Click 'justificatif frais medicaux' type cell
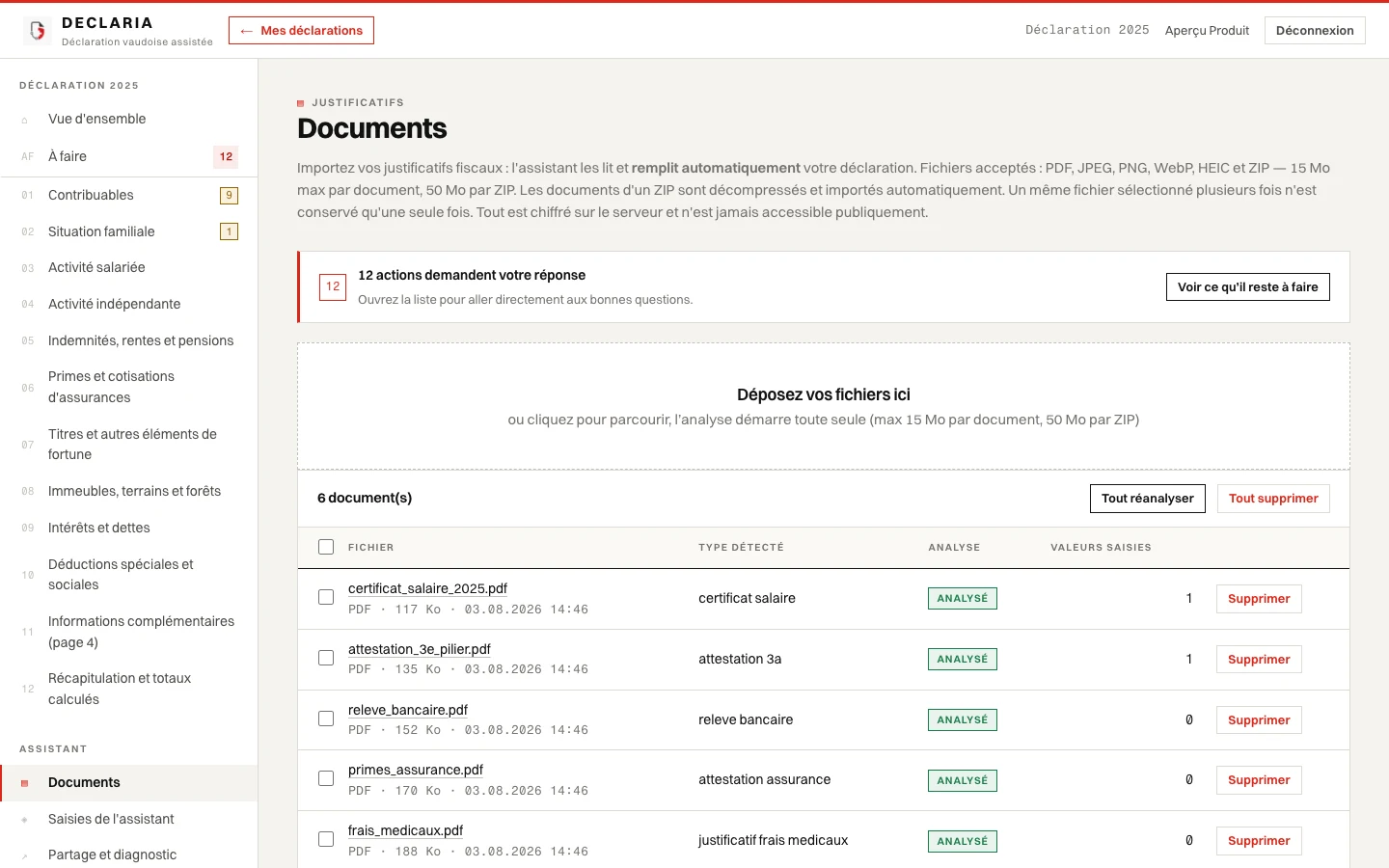Viewport: 1389px width, 868px height. pyautogui.click(x=774, y=840)
